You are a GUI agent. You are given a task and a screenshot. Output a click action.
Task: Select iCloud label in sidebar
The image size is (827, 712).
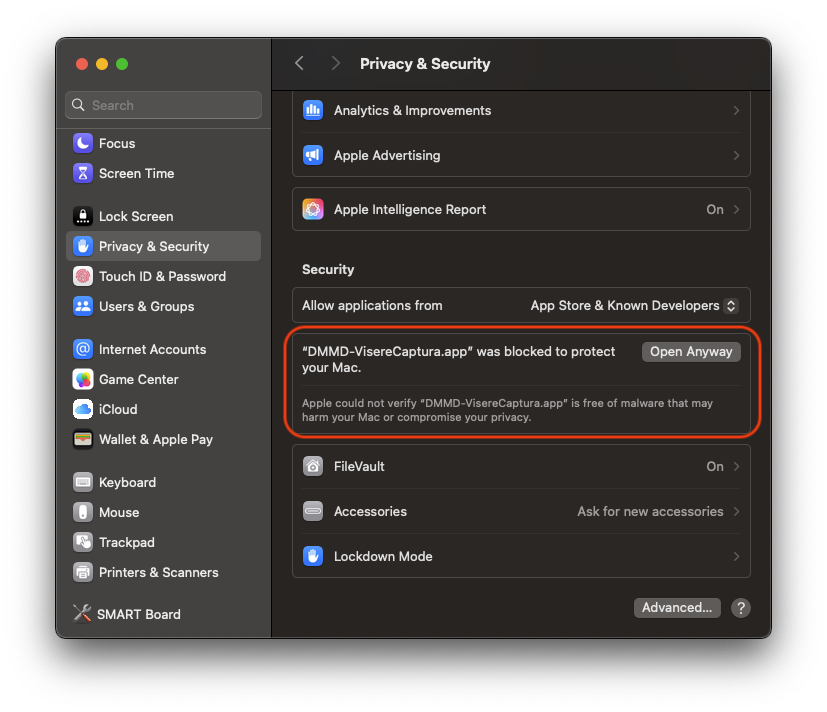click(118, 409)
